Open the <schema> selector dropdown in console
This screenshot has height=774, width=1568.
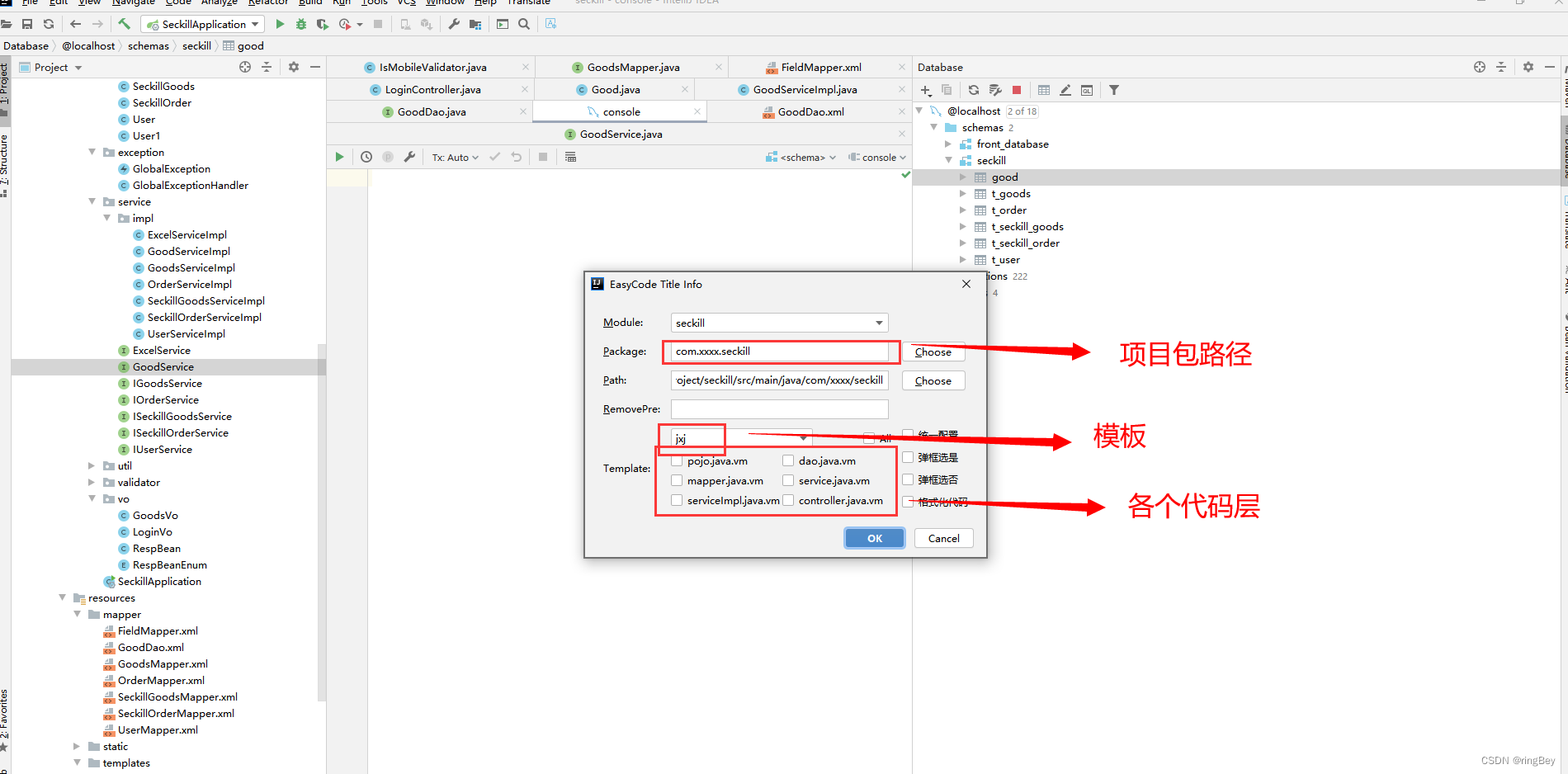pyautogui.click(x=801, y=157)
